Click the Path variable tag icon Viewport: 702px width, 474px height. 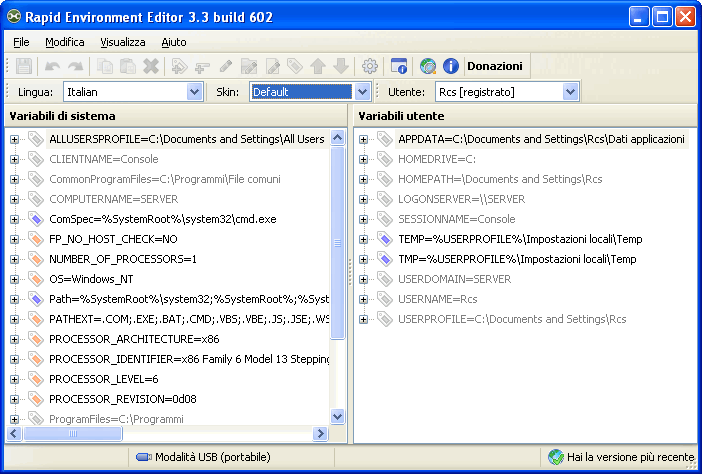[35, 299]
